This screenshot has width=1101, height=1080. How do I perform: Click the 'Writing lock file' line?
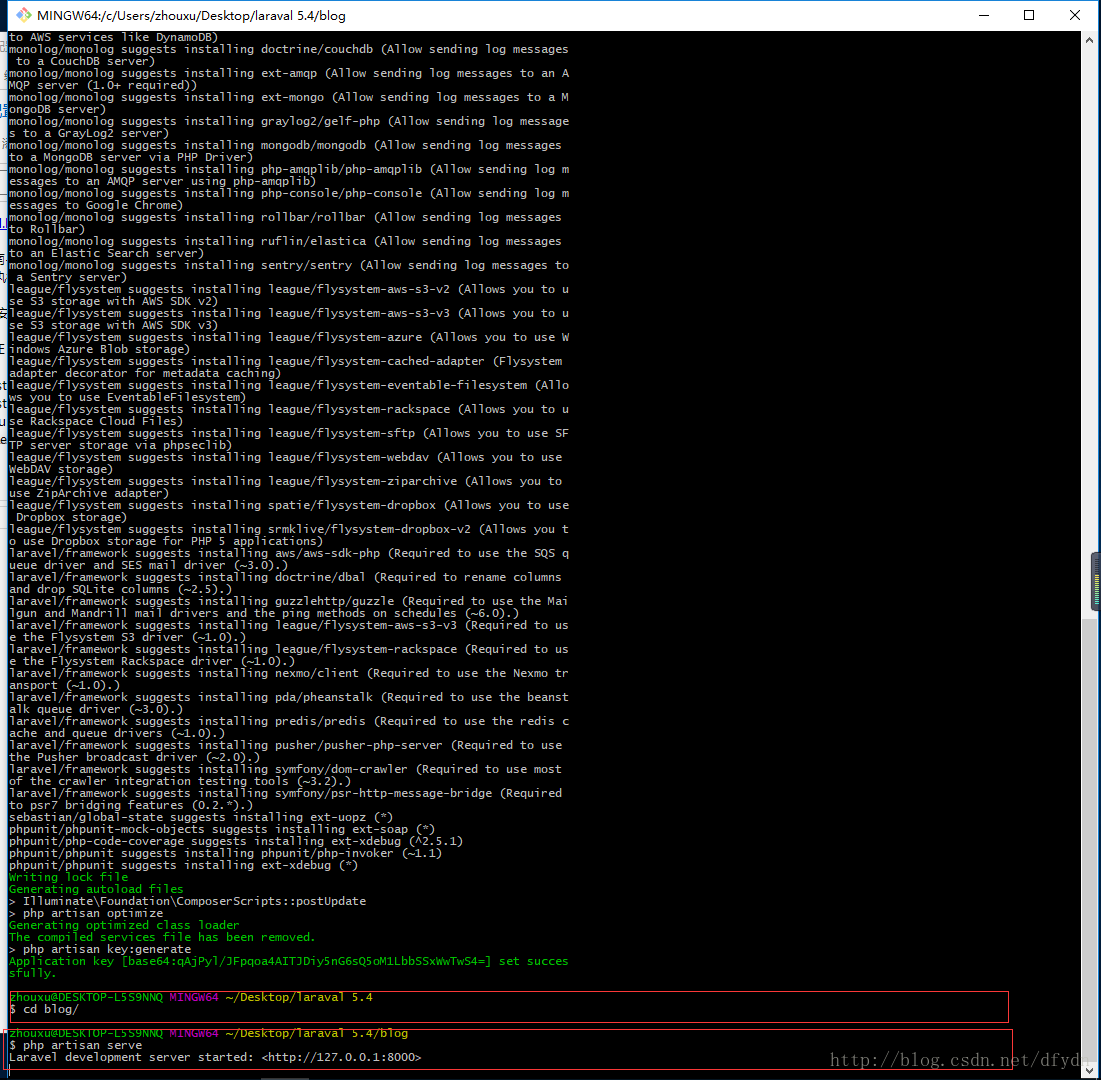(69, 877)
